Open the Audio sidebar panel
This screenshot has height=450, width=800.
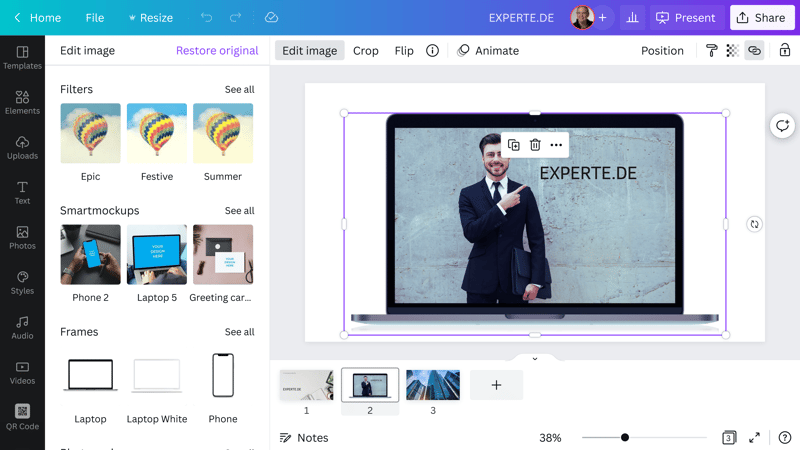[22, 328]
